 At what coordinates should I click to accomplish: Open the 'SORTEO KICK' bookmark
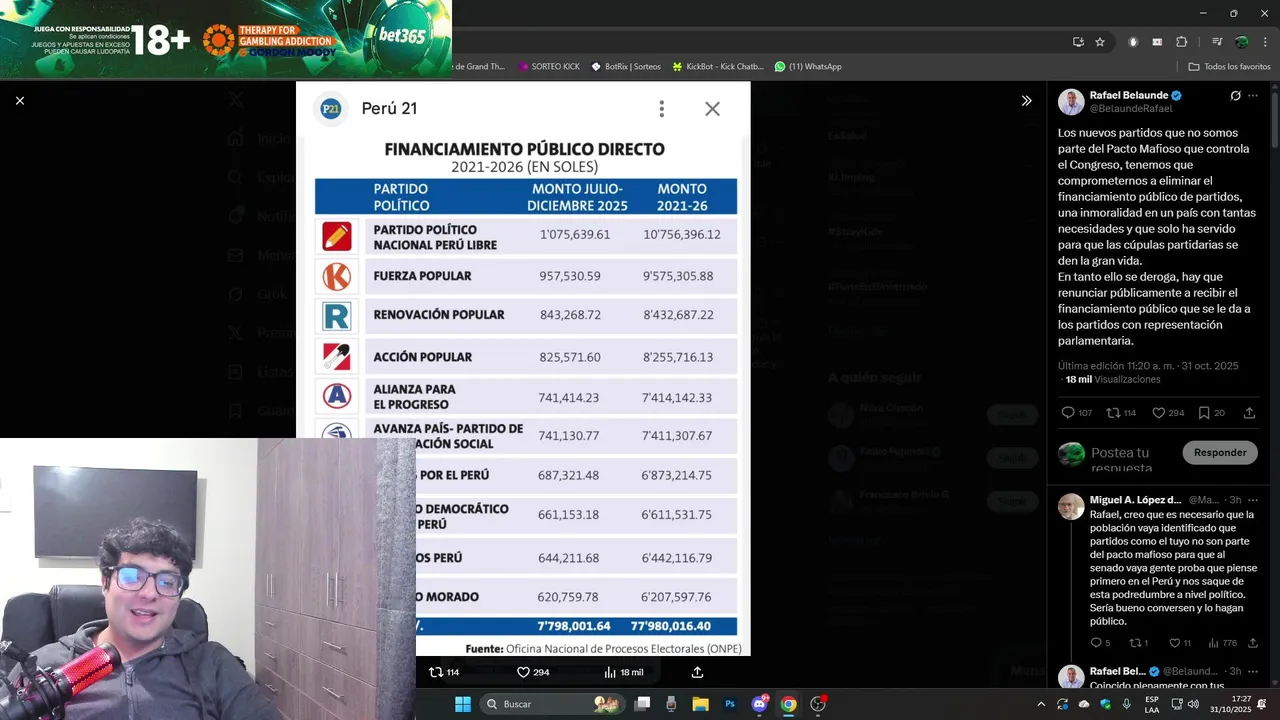pos(549,67)
